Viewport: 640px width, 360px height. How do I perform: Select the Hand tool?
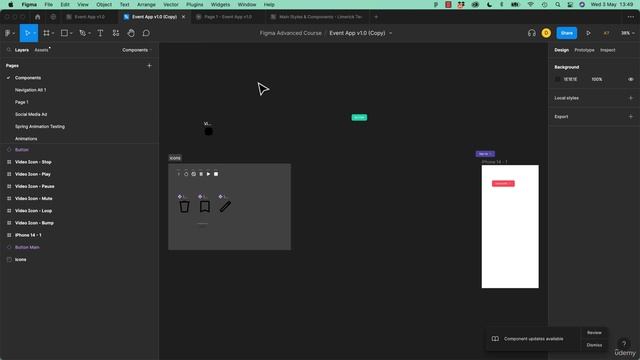131,33
